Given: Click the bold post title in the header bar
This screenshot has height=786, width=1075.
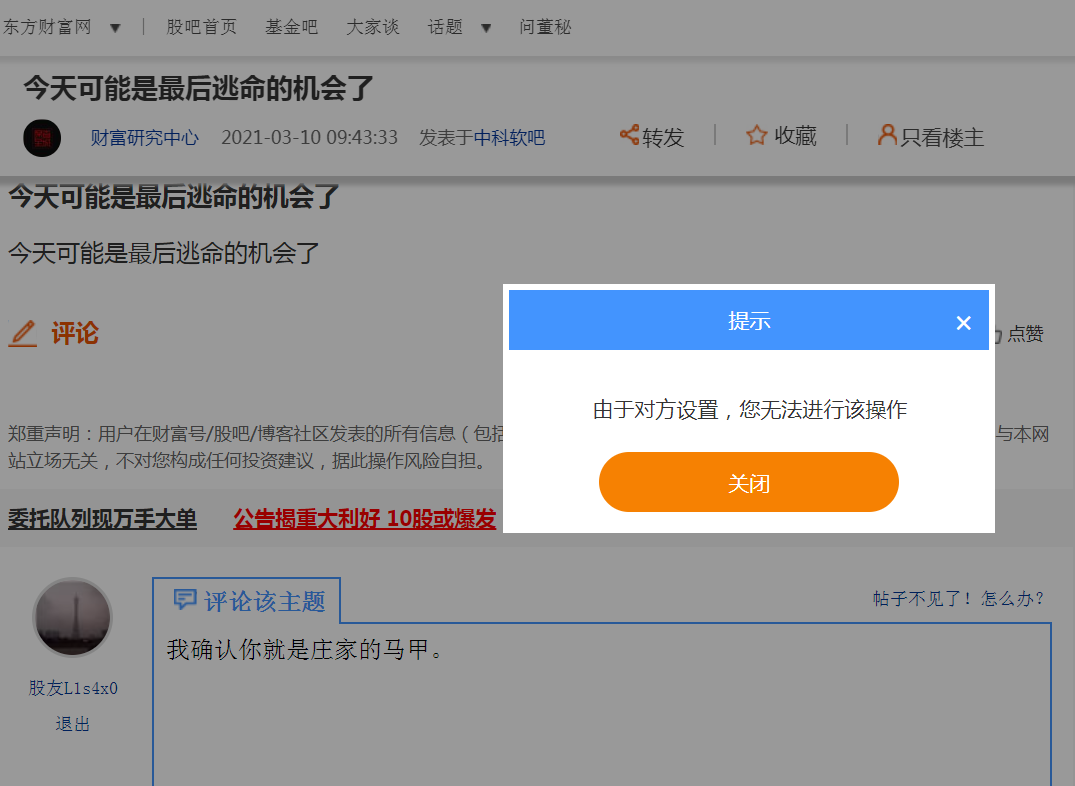Looking at the screenshot, I should (x=198, y=88).
